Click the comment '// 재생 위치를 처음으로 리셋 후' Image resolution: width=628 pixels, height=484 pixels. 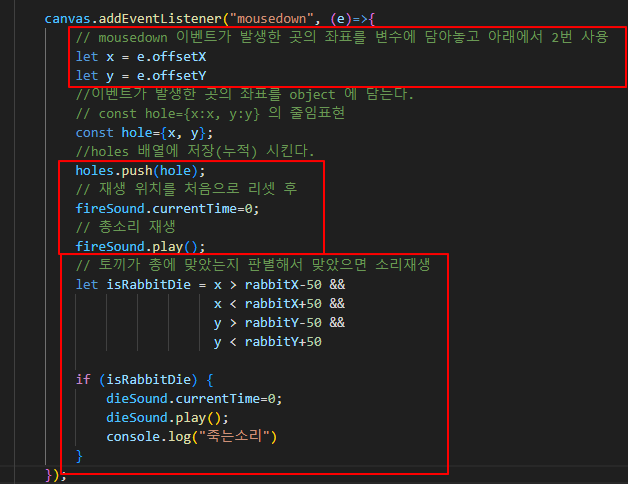[186, 189]
